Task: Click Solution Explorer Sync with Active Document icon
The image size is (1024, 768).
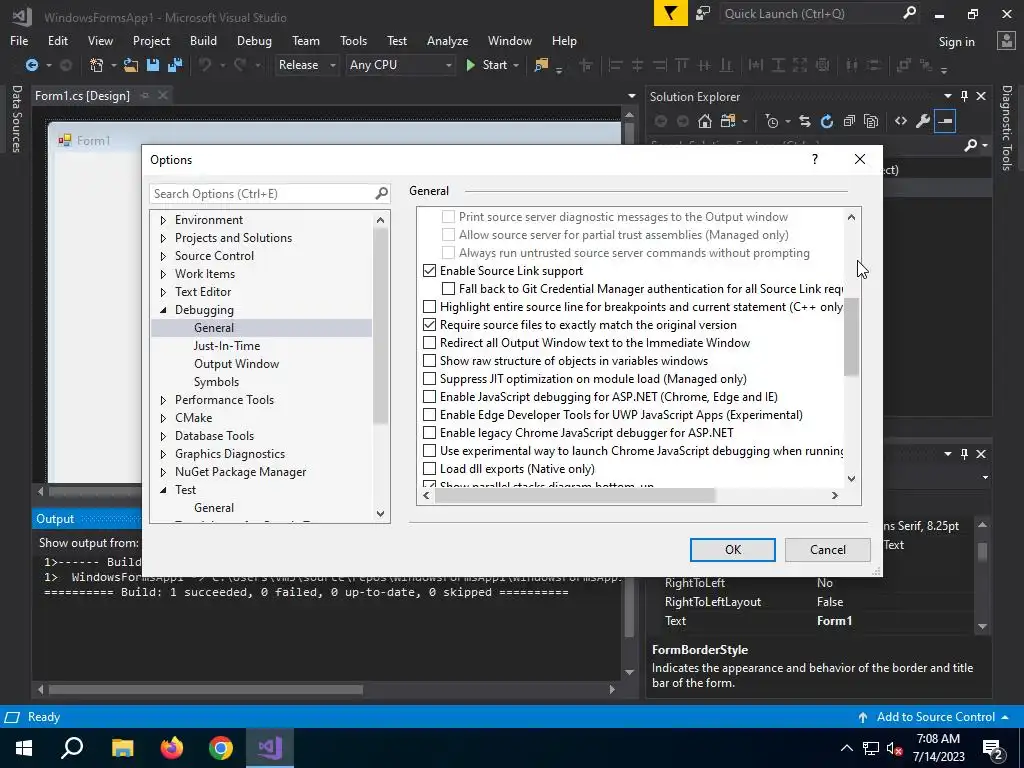Action: tap(805, 121)
